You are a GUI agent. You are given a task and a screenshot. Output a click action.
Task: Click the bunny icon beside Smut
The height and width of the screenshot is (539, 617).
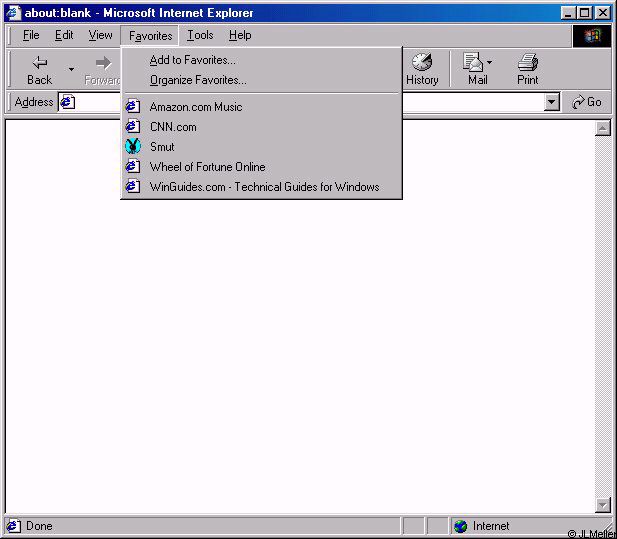(133, 146)
